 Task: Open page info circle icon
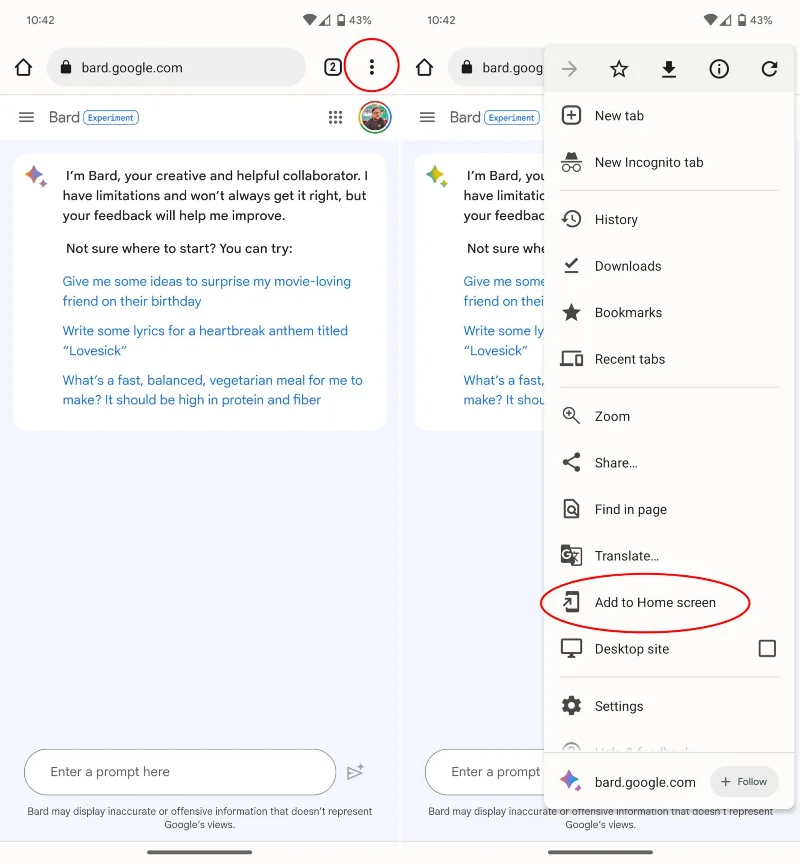(718, 69)
